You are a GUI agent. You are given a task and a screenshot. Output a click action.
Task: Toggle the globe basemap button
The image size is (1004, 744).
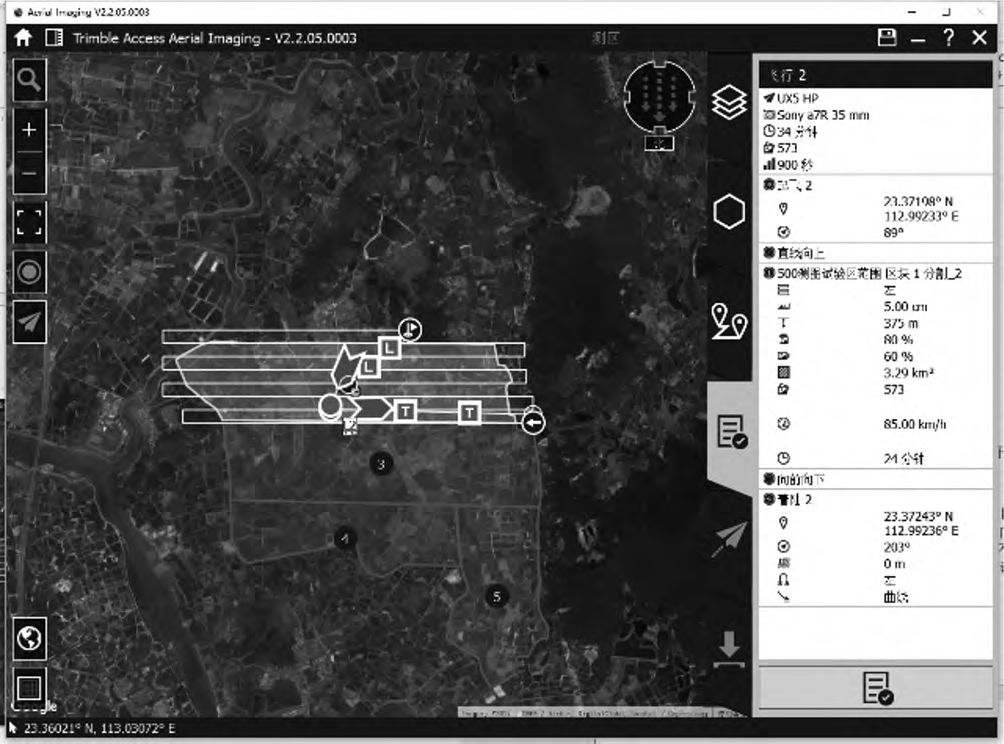[x=29, y=638]
